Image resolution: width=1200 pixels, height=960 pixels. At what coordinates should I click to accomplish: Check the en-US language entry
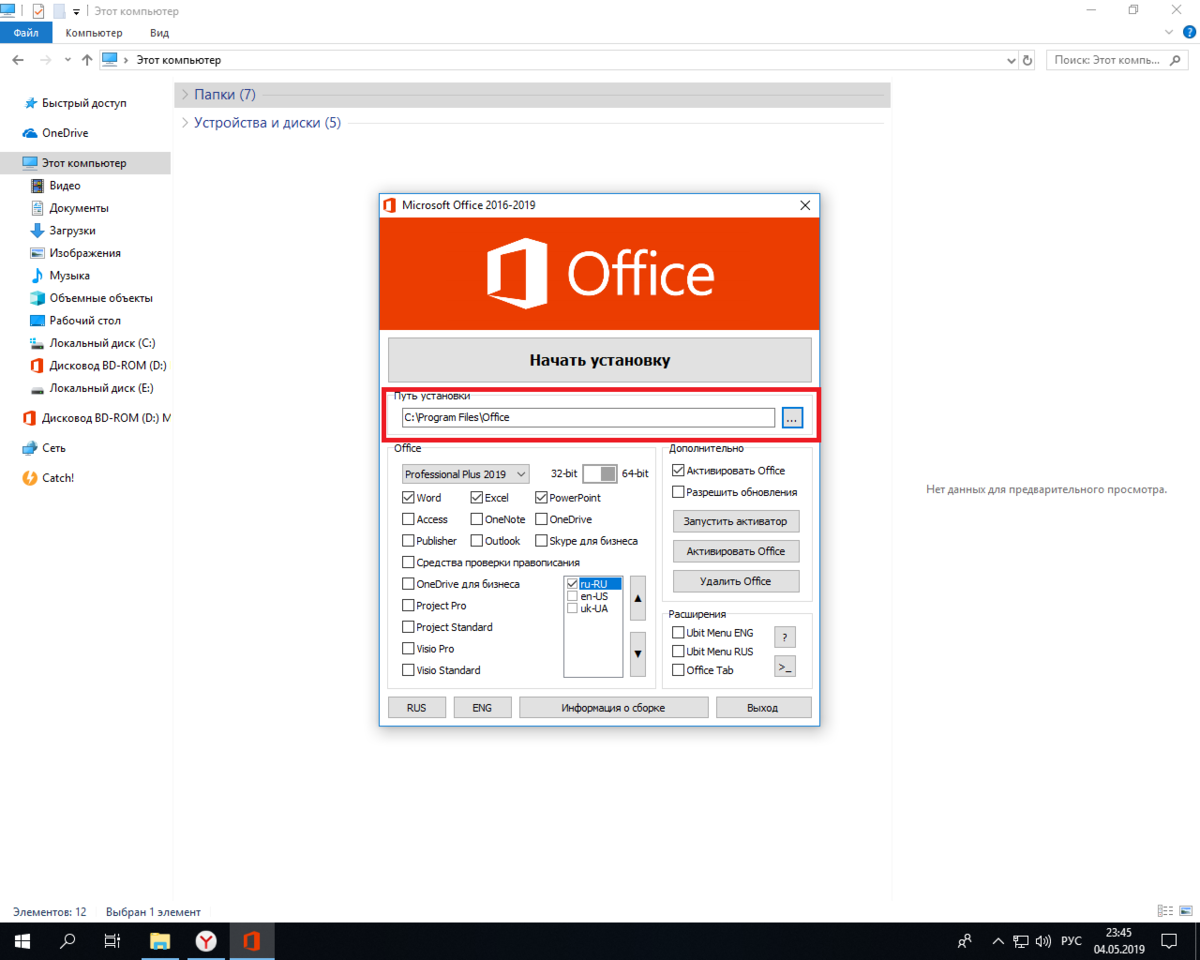[x=572, y=596]
